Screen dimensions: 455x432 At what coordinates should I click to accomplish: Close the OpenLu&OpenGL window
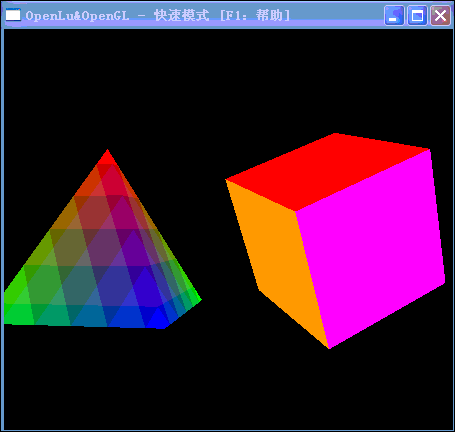tap(440, 15)
